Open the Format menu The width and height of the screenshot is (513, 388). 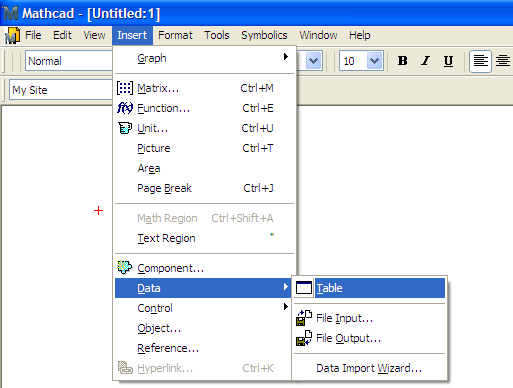(175, 35)
